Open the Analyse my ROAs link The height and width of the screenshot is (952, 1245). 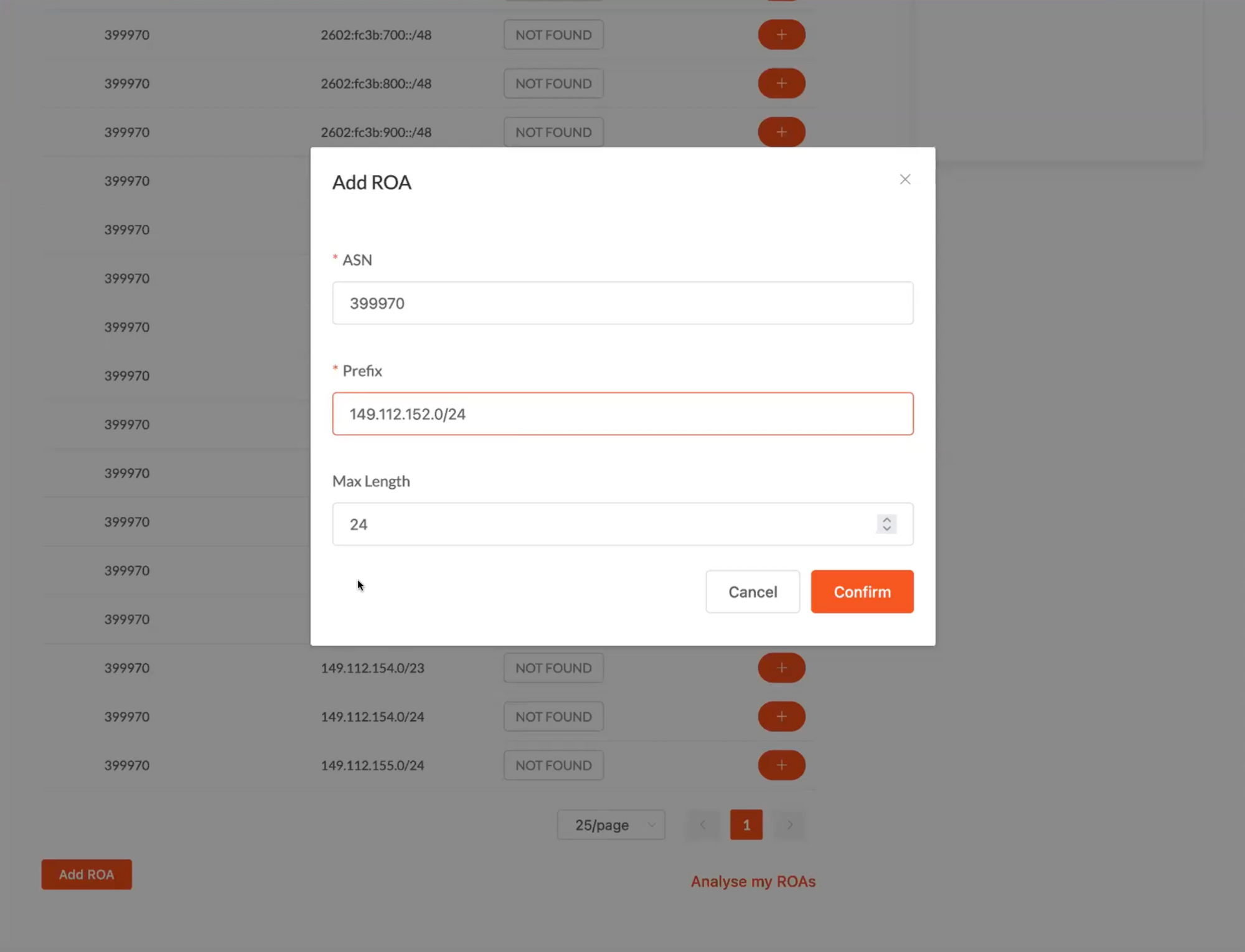point(753,881)
